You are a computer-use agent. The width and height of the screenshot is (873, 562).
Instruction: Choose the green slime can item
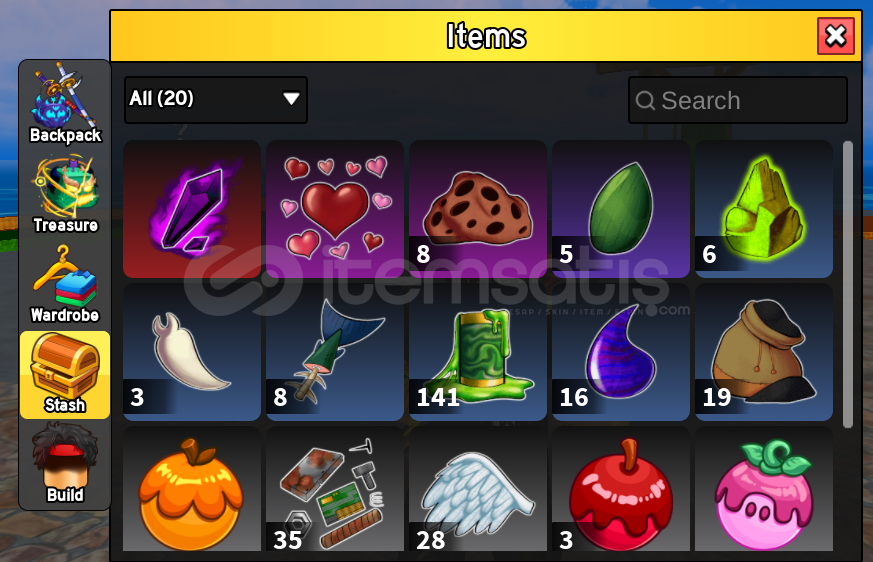click(478, 352)
